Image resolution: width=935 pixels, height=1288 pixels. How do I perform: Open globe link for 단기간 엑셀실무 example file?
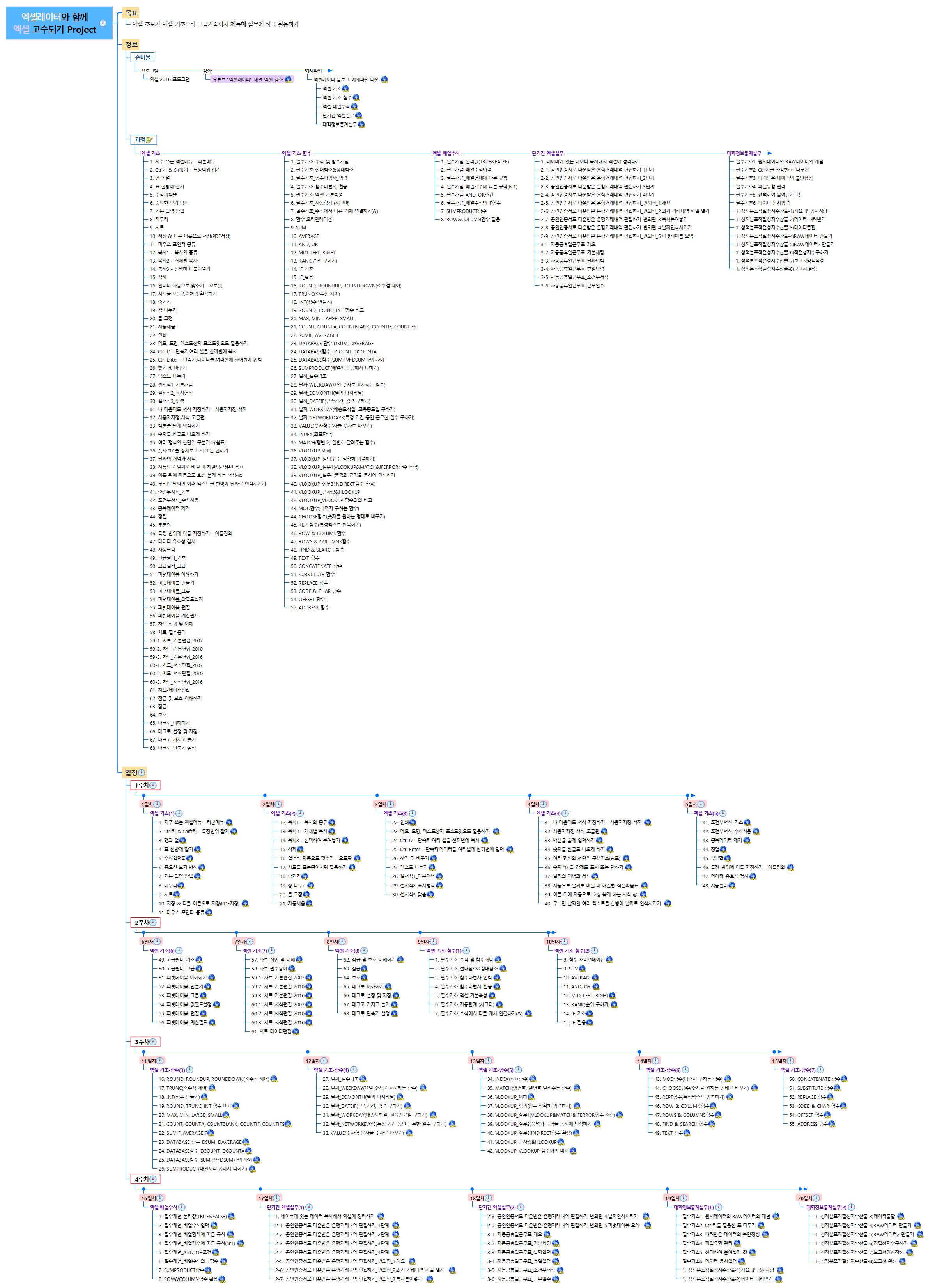[x=358, y=115]
